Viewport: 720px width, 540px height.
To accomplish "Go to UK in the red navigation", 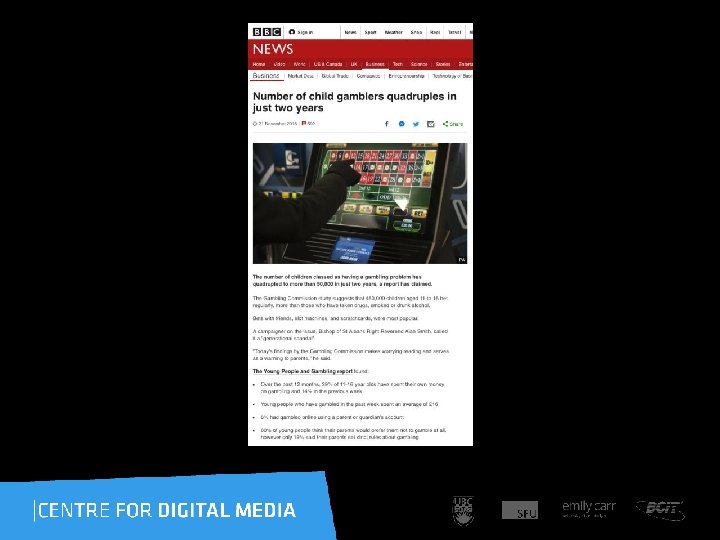I will 354,64.
